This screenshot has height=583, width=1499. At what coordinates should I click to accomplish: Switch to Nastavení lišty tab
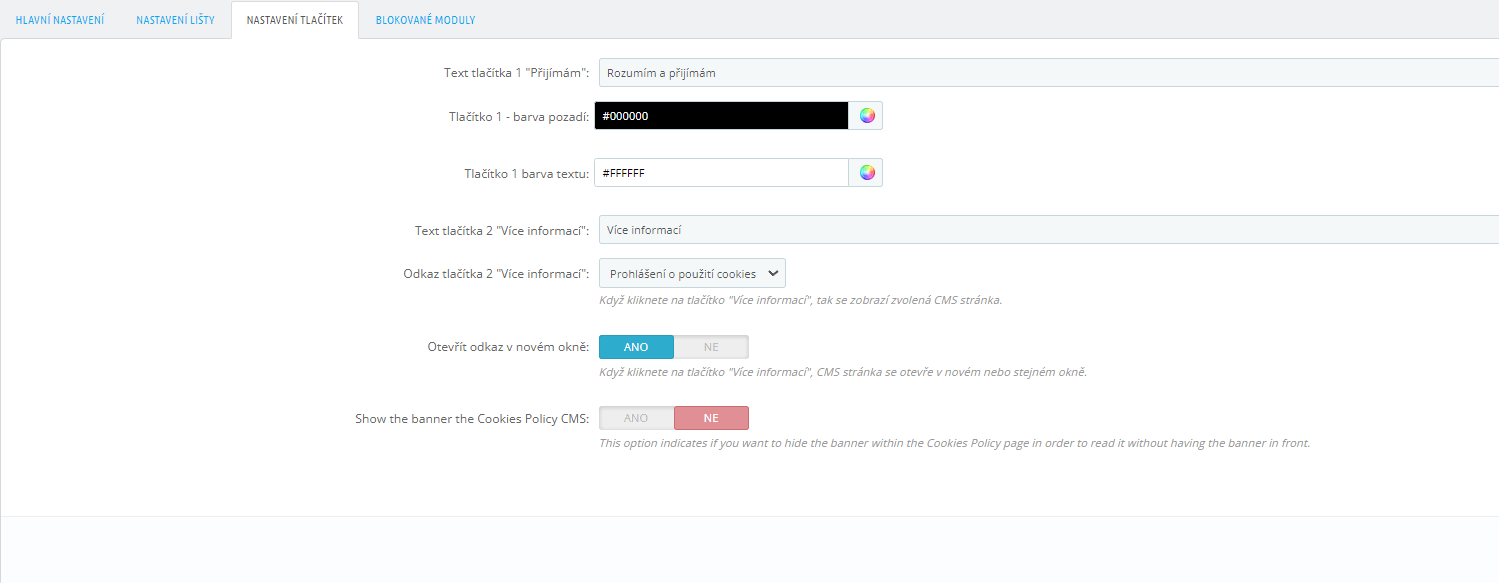click(x=175, y=20)
